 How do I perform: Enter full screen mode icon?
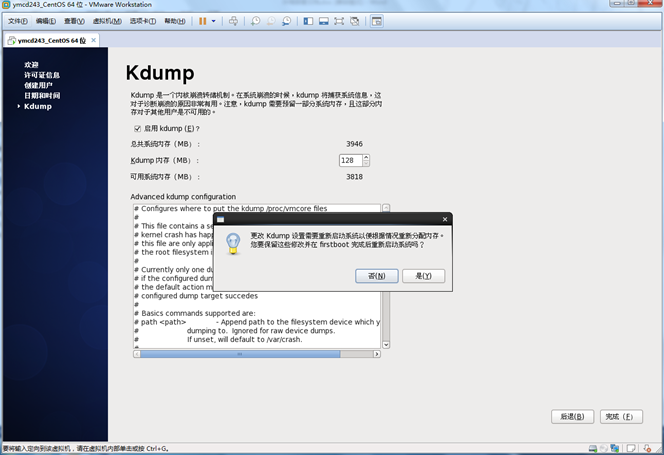[x=339, y=21]
